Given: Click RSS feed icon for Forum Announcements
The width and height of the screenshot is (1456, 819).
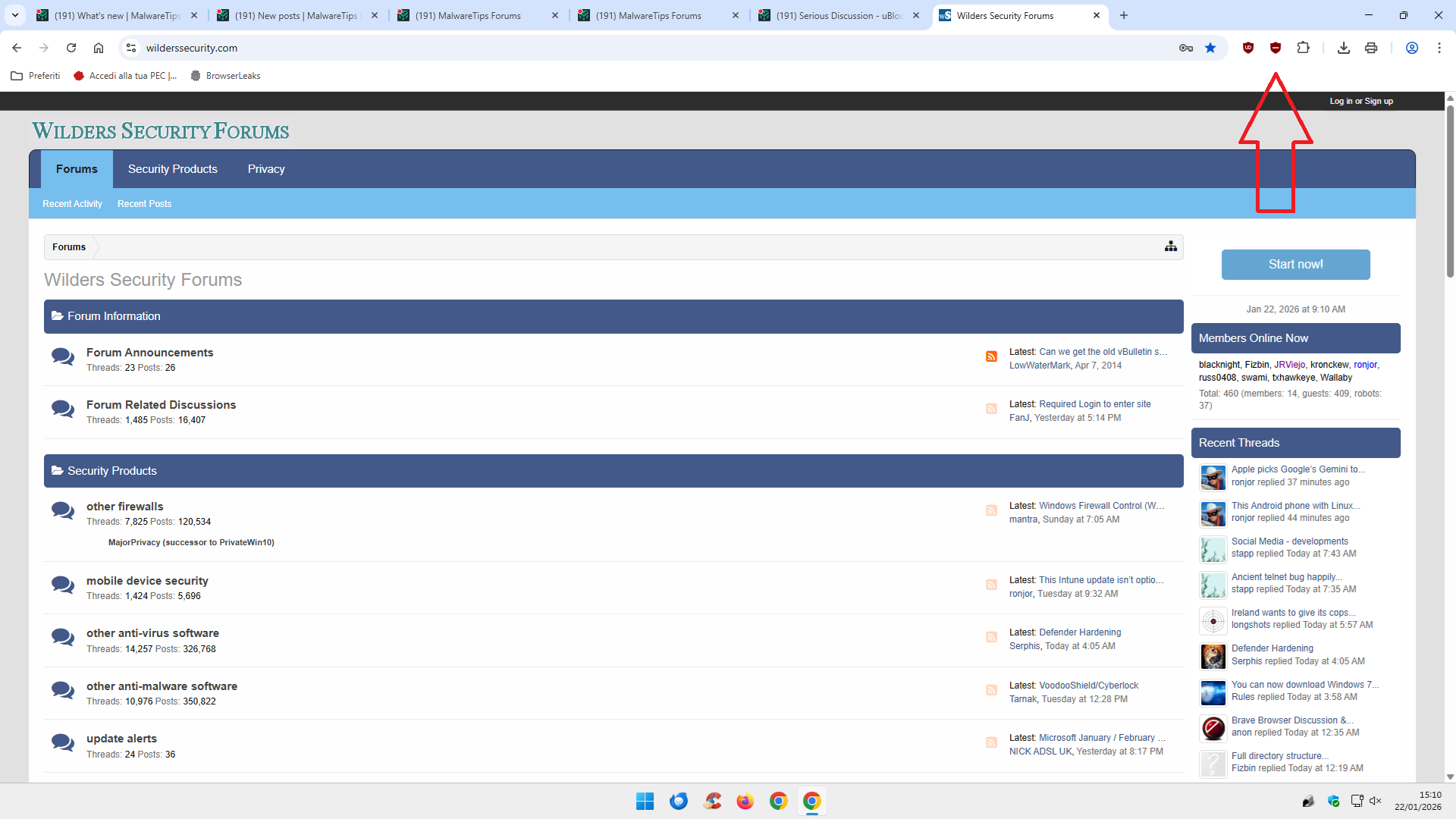Looking at the screenshot, I should [x=991, y=356].
